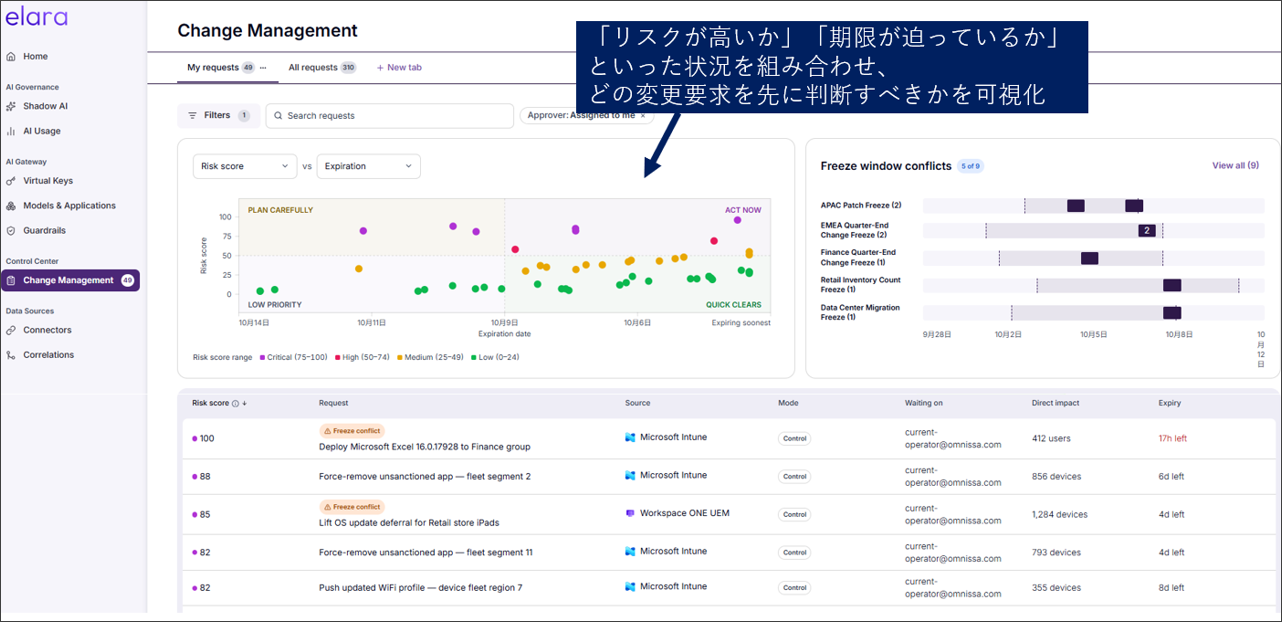Toggle the High (50–74) legend item
The height and width of the screenshot is (622, 1282).
(x=363, y=357)
